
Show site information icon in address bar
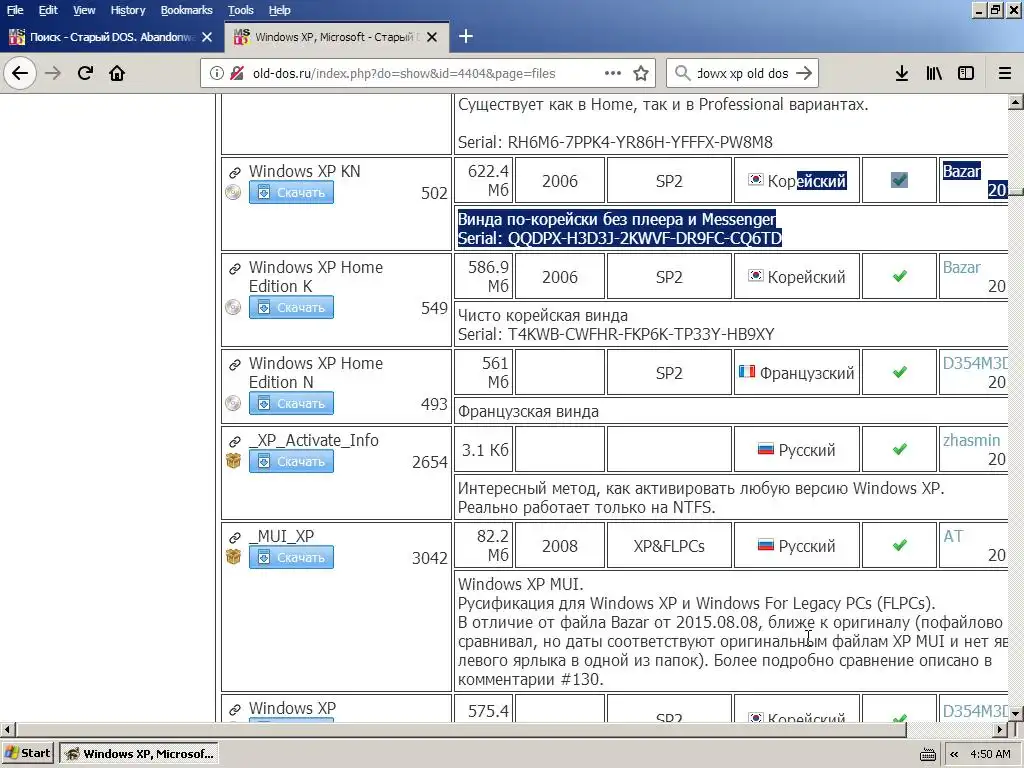click(x=217, y=73)
